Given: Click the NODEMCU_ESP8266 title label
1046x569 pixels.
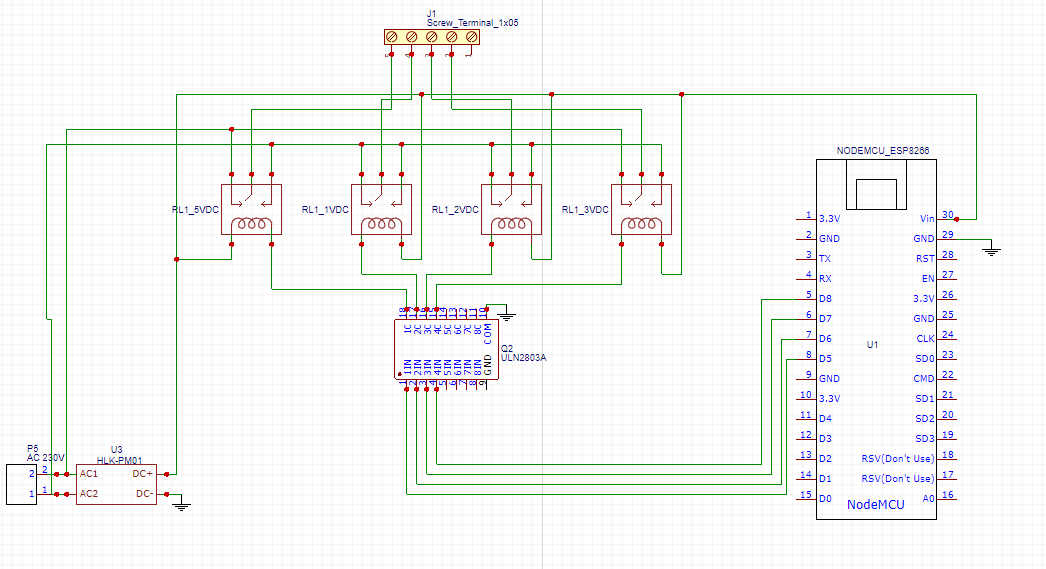Looking at the screenshot, I should click(x=883, y=151).
